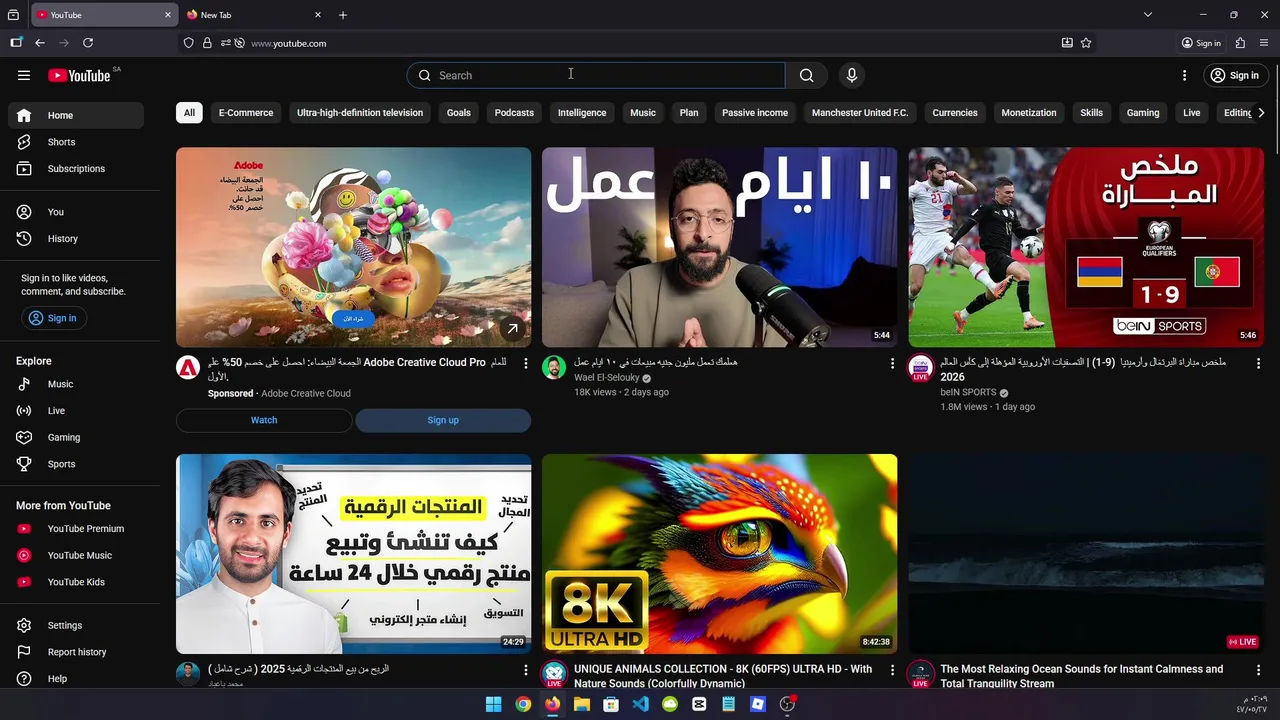Select the All filter chip
This screenshot has width=1280, height=720.
point(189,113)
